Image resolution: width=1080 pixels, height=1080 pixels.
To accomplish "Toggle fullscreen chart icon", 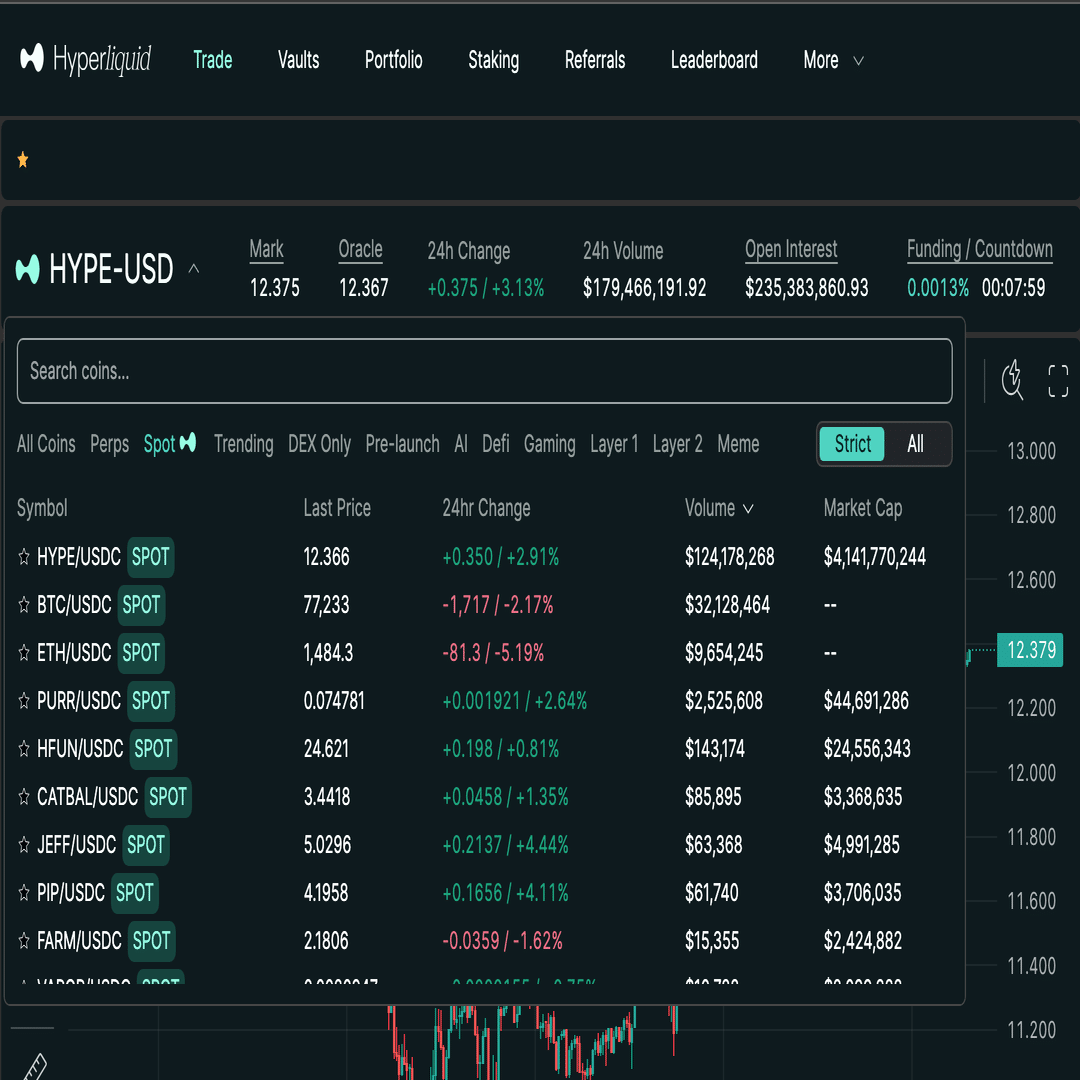I will point(1058,381).
